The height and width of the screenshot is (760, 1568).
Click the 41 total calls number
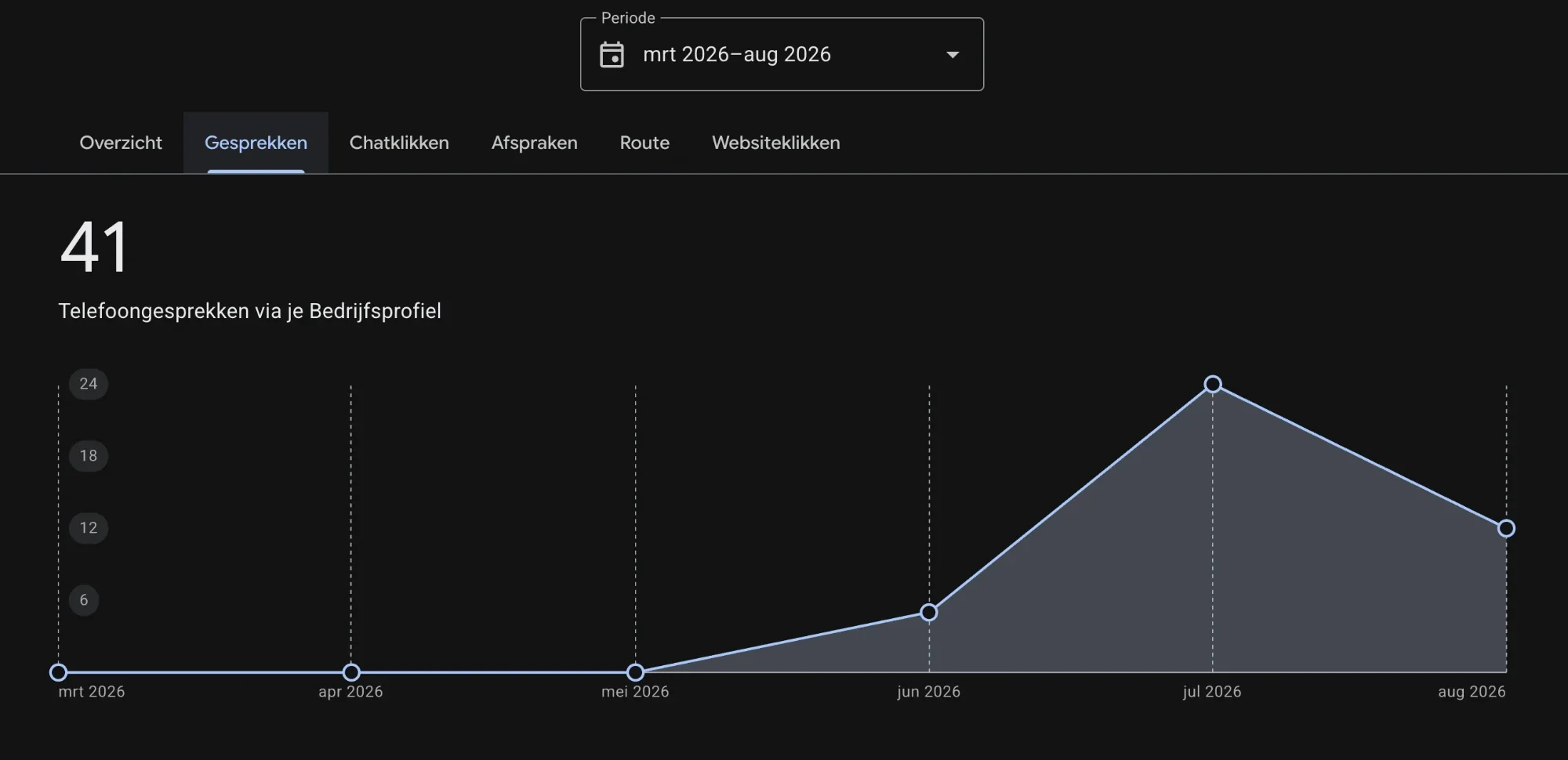[93, 247]
